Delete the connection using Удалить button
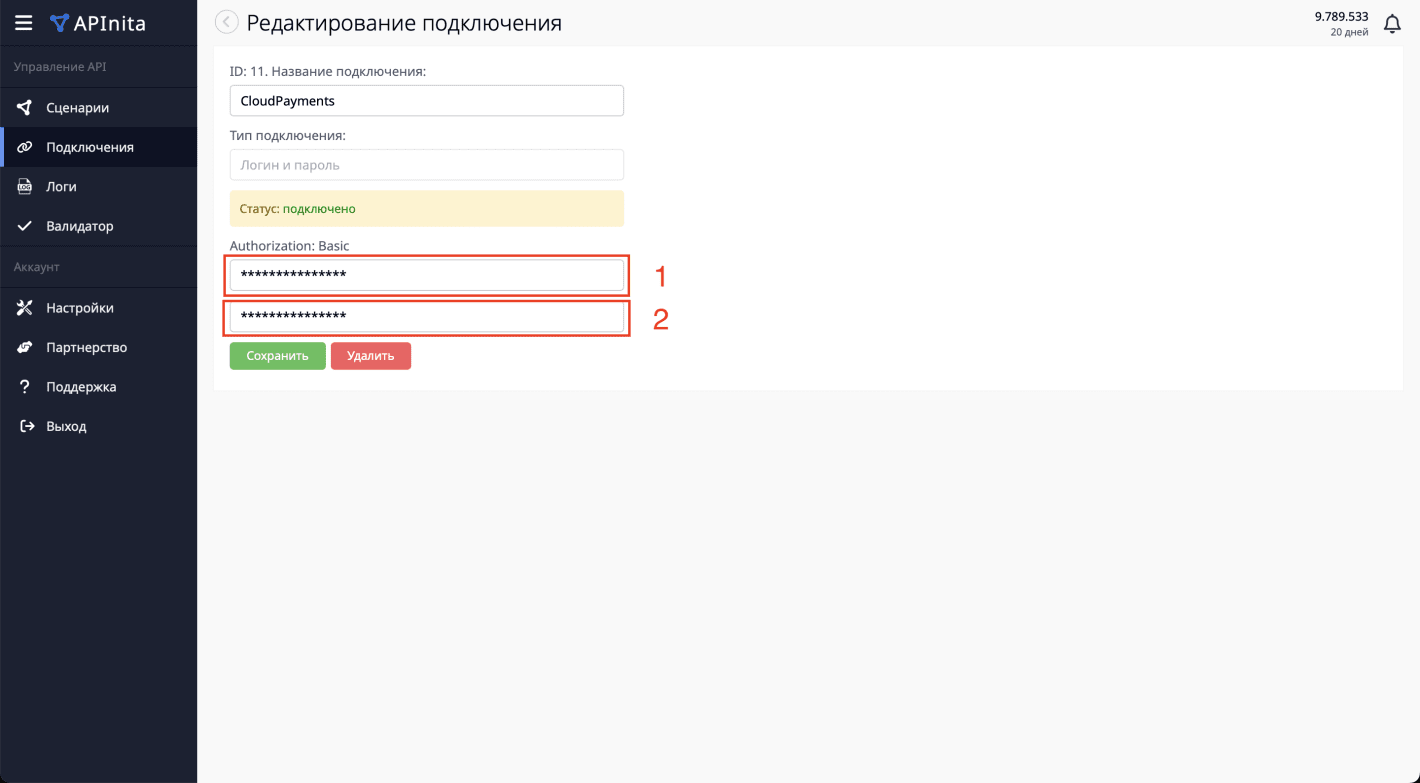 371,355
